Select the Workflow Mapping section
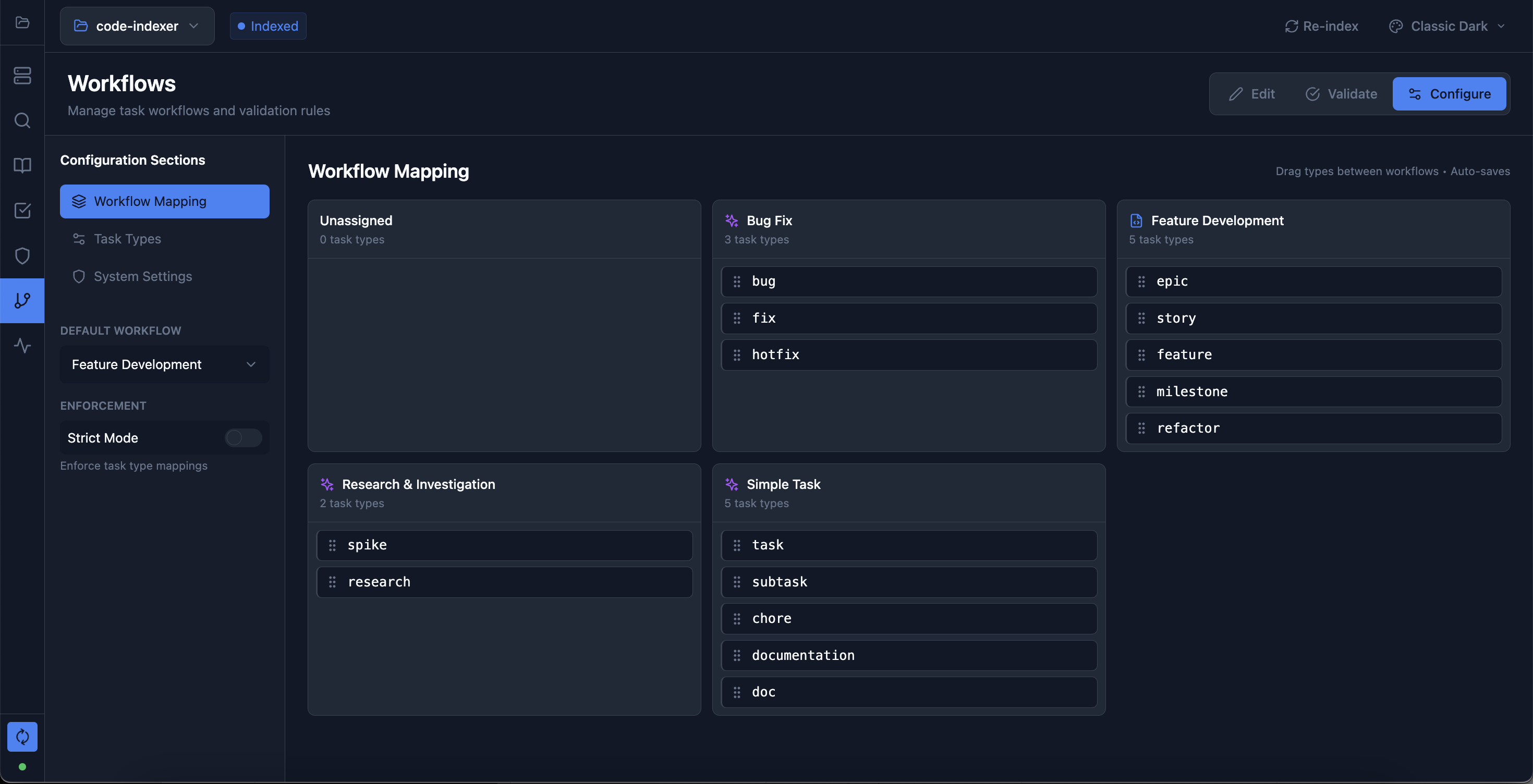This screenshot has width=1533, height=784. (164, 202)
